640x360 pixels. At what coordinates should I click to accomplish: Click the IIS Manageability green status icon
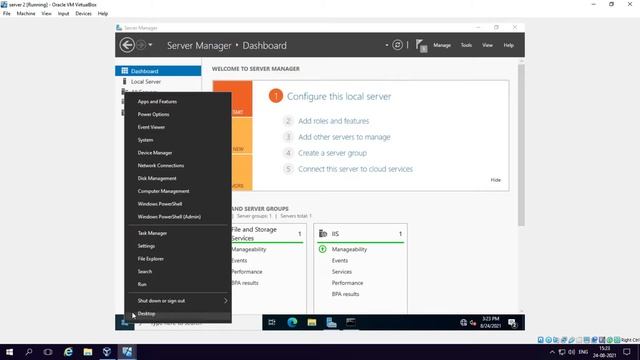click(x=322, y=249)
